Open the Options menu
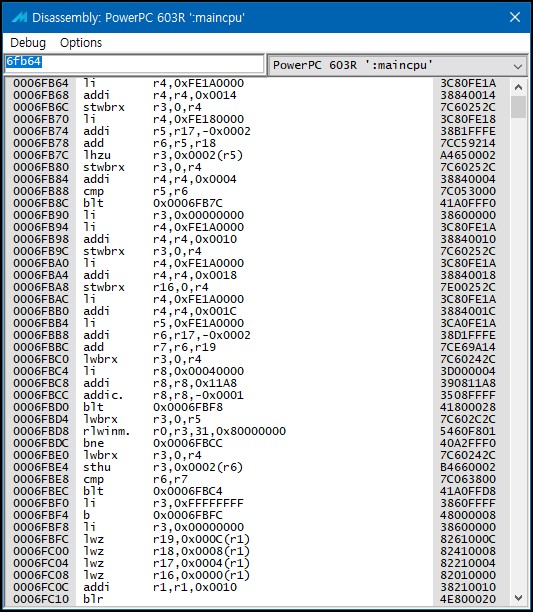The height and width of the screenshot is (612, 533). (81, 43)
